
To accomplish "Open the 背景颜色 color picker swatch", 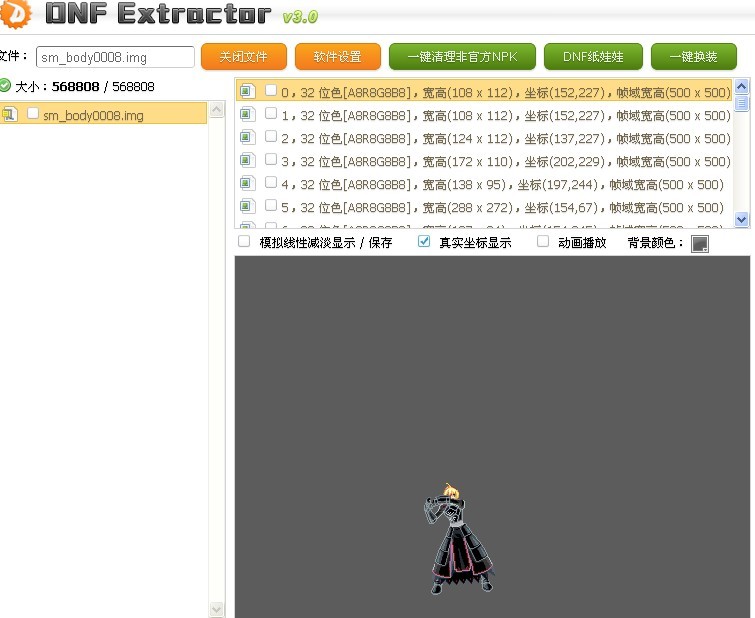I will tap(700, 244).
